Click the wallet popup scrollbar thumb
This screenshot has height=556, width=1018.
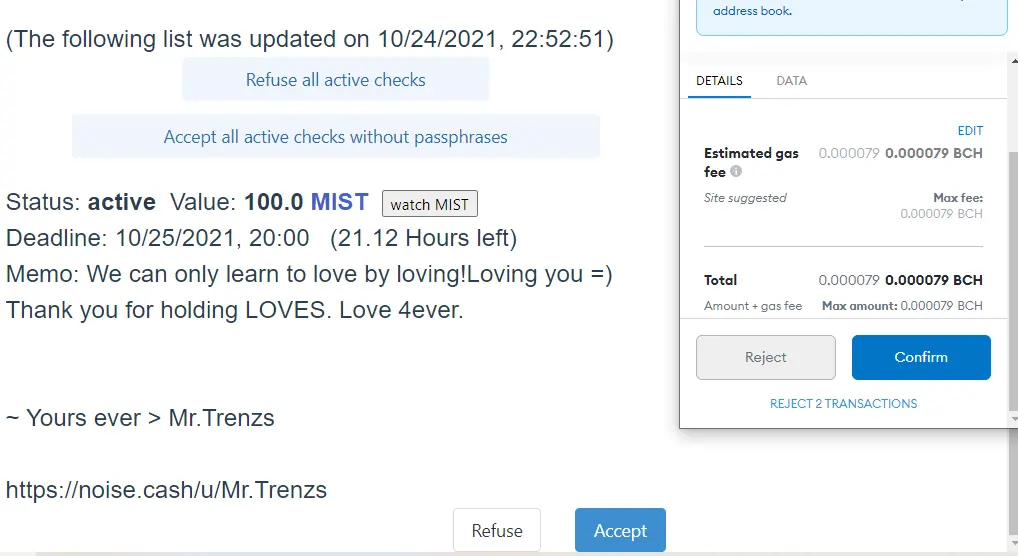point(1013,281)
